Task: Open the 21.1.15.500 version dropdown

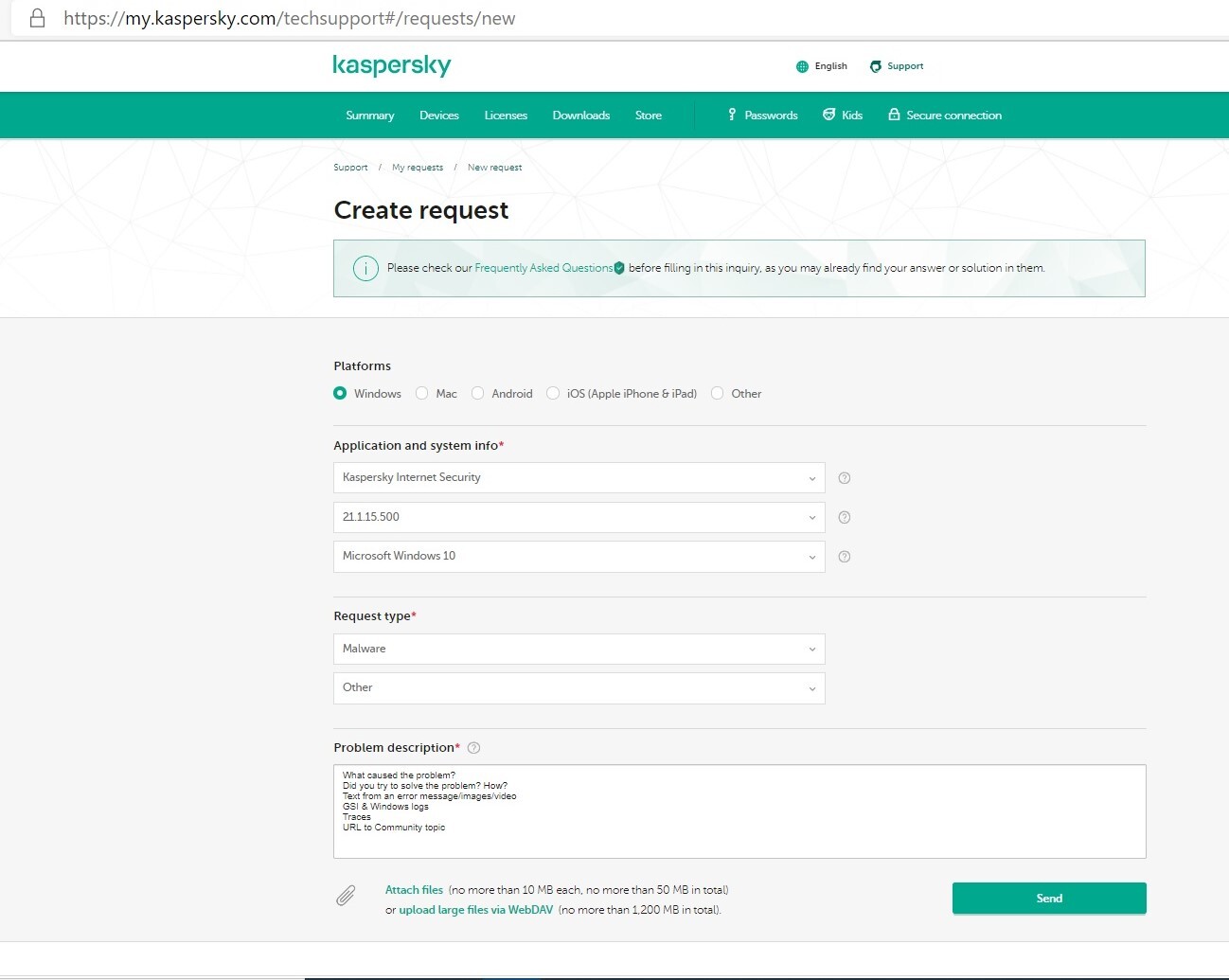Action: click(x=579, y=517)
